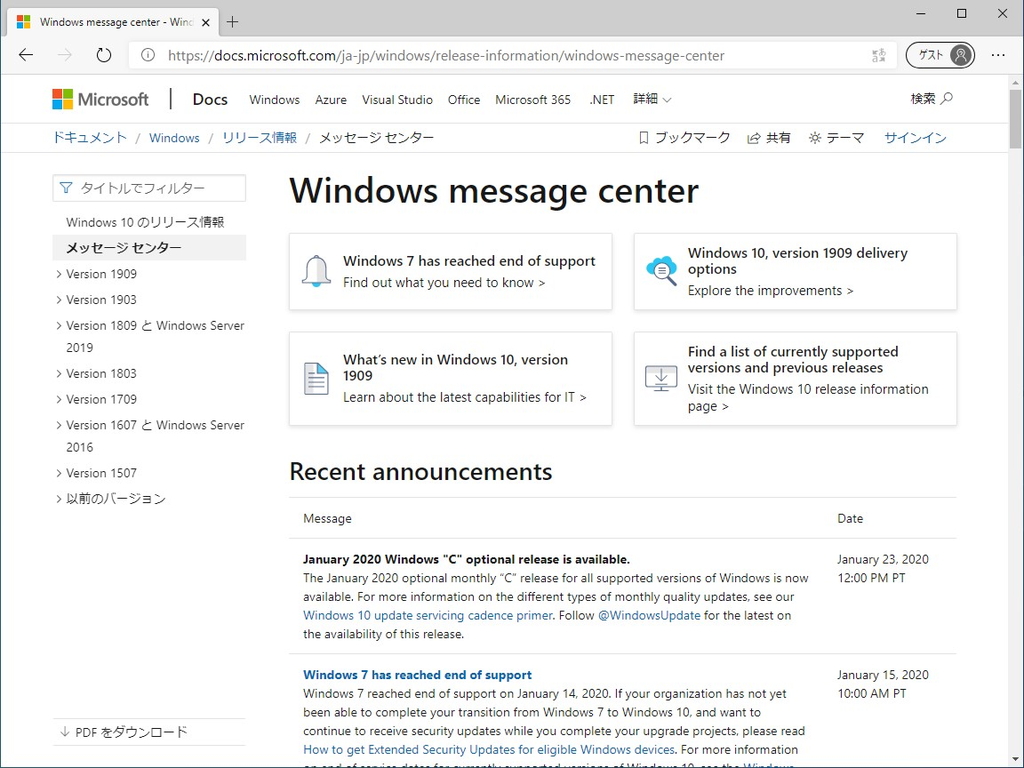Select Windows in the top navigation
This screenshot has height=768, width=1024.
pyautogui.click(x=273, y=99)
